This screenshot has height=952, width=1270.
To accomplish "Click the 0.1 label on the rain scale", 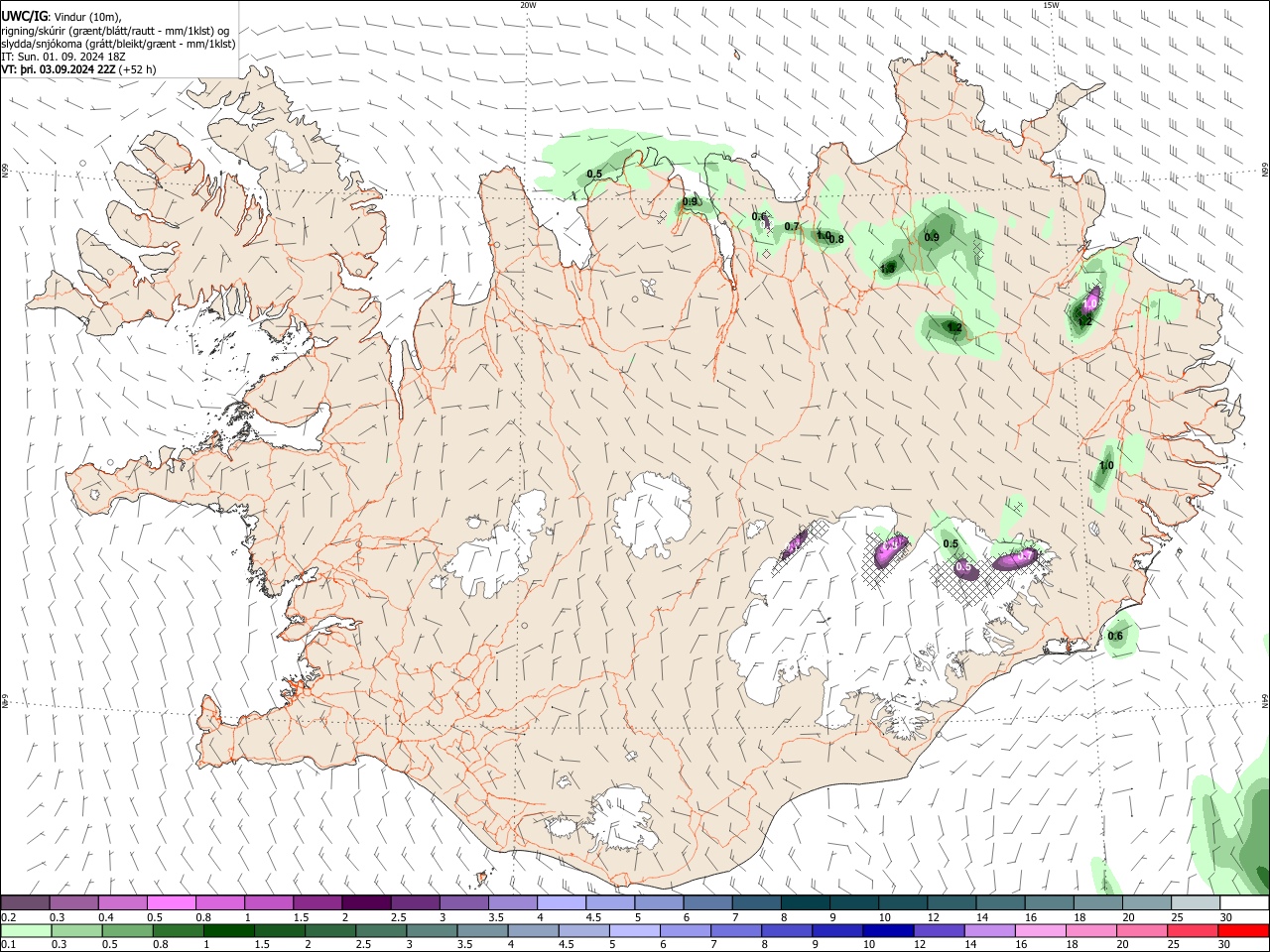I will click(x=7, y=945).
